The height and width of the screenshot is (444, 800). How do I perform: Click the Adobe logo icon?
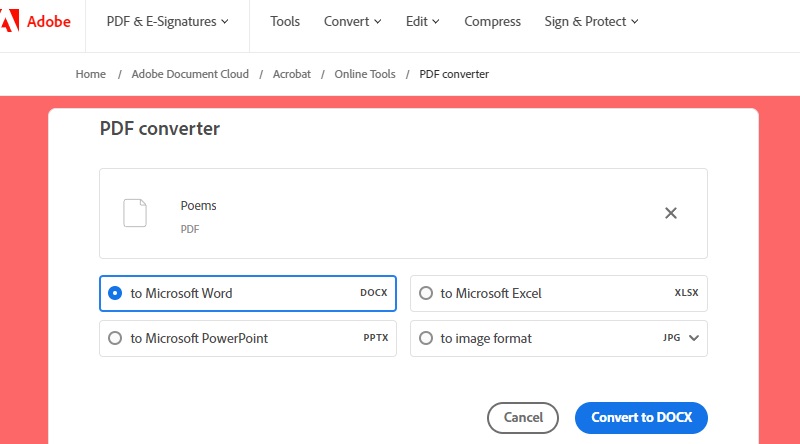(10, 21)
